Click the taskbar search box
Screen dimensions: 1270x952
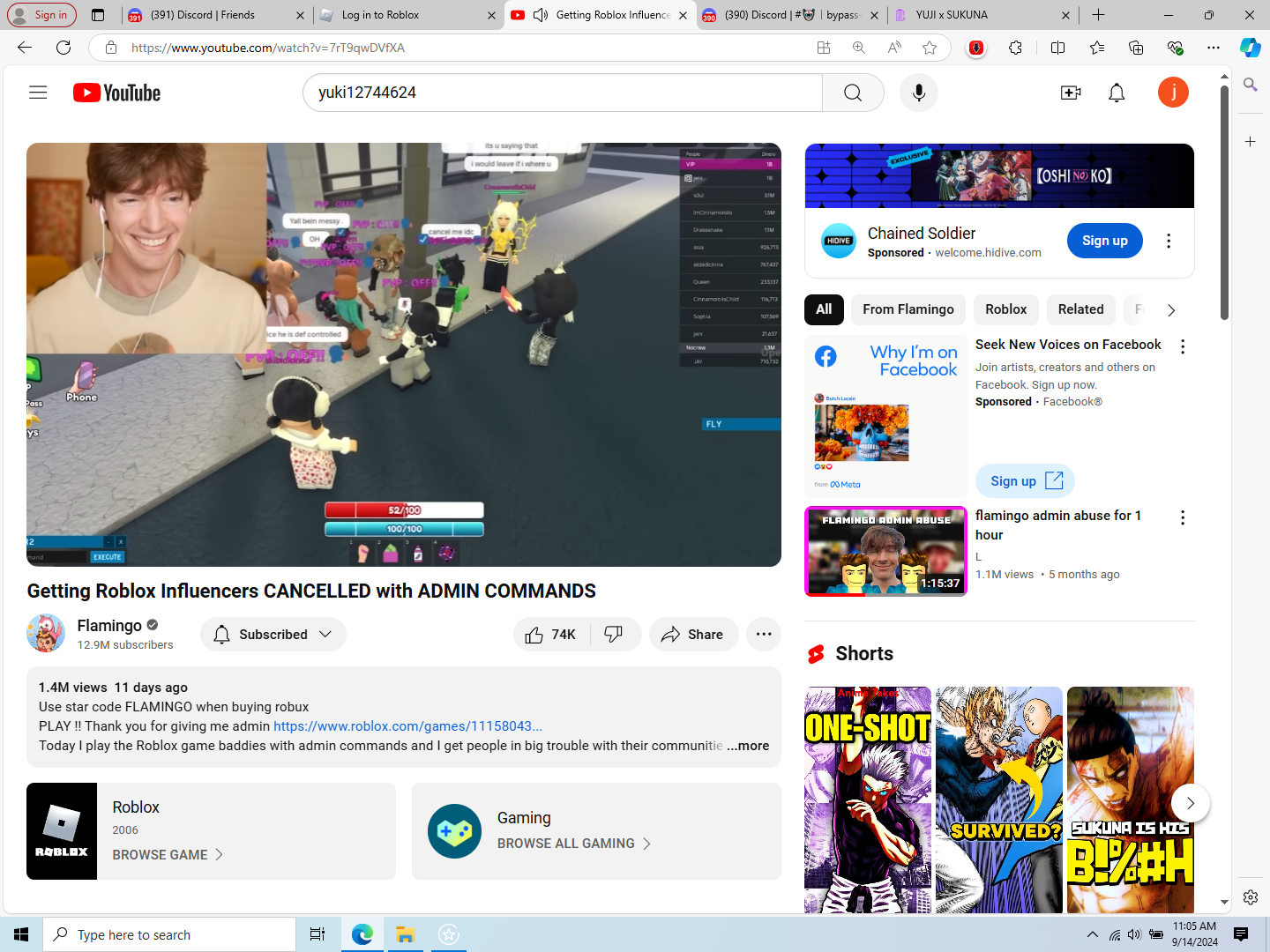(169, 934)
